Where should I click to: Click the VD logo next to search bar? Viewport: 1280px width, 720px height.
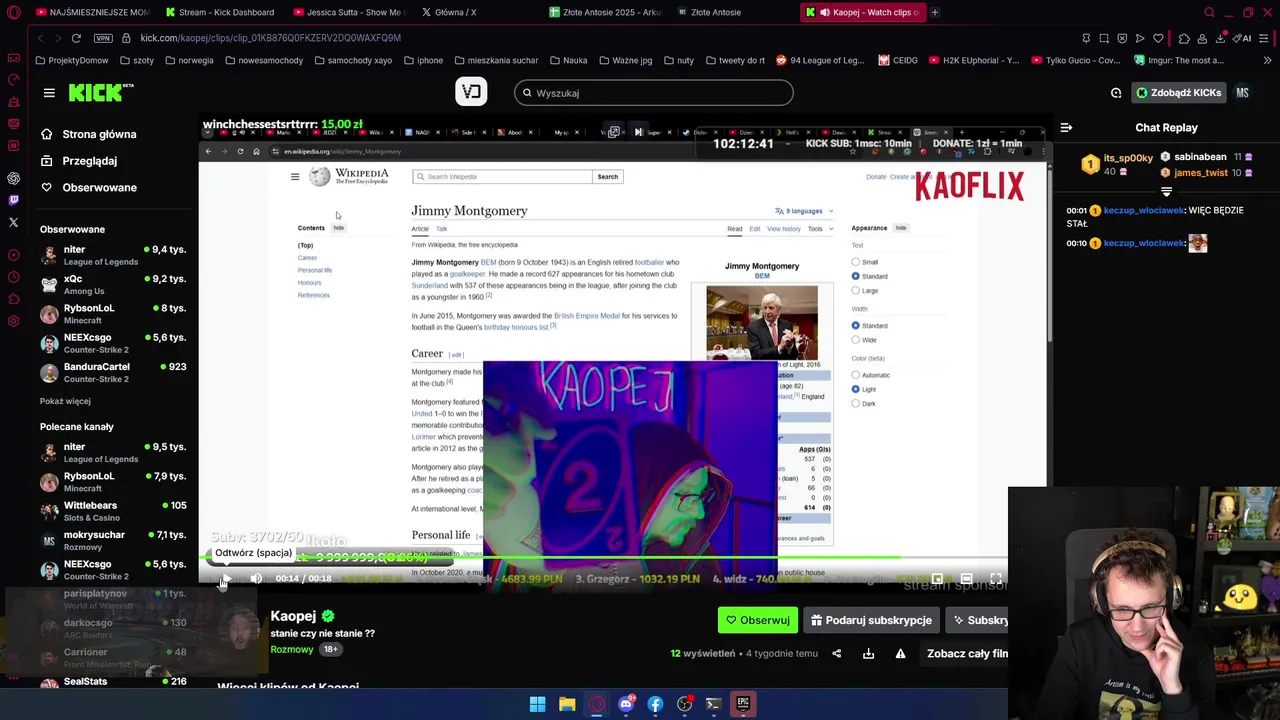pos(471,92)
